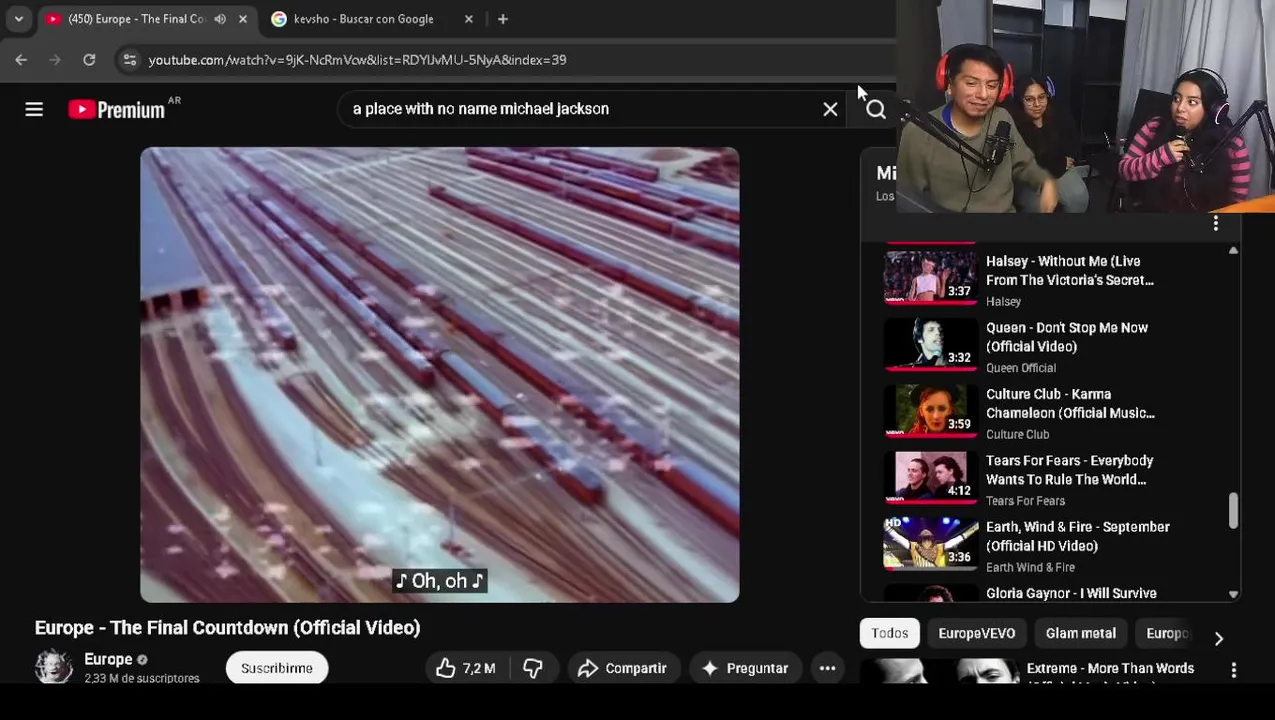
Task: Mute the Europe tab audio icon
Action: 220,19
